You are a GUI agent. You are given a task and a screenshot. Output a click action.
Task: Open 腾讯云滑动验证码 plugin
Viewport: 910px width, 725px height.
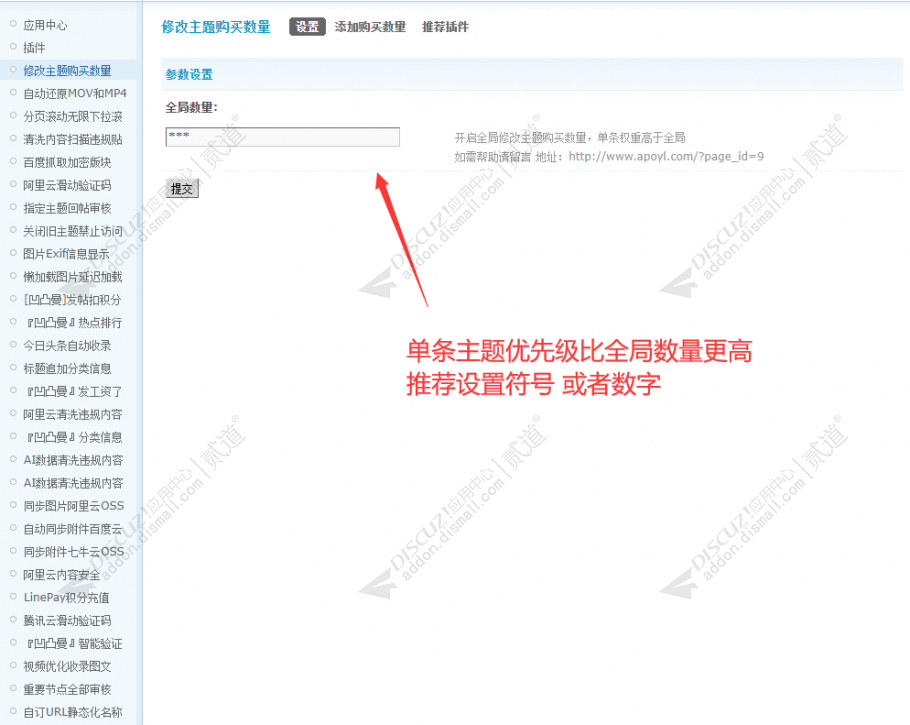(67, 621)
